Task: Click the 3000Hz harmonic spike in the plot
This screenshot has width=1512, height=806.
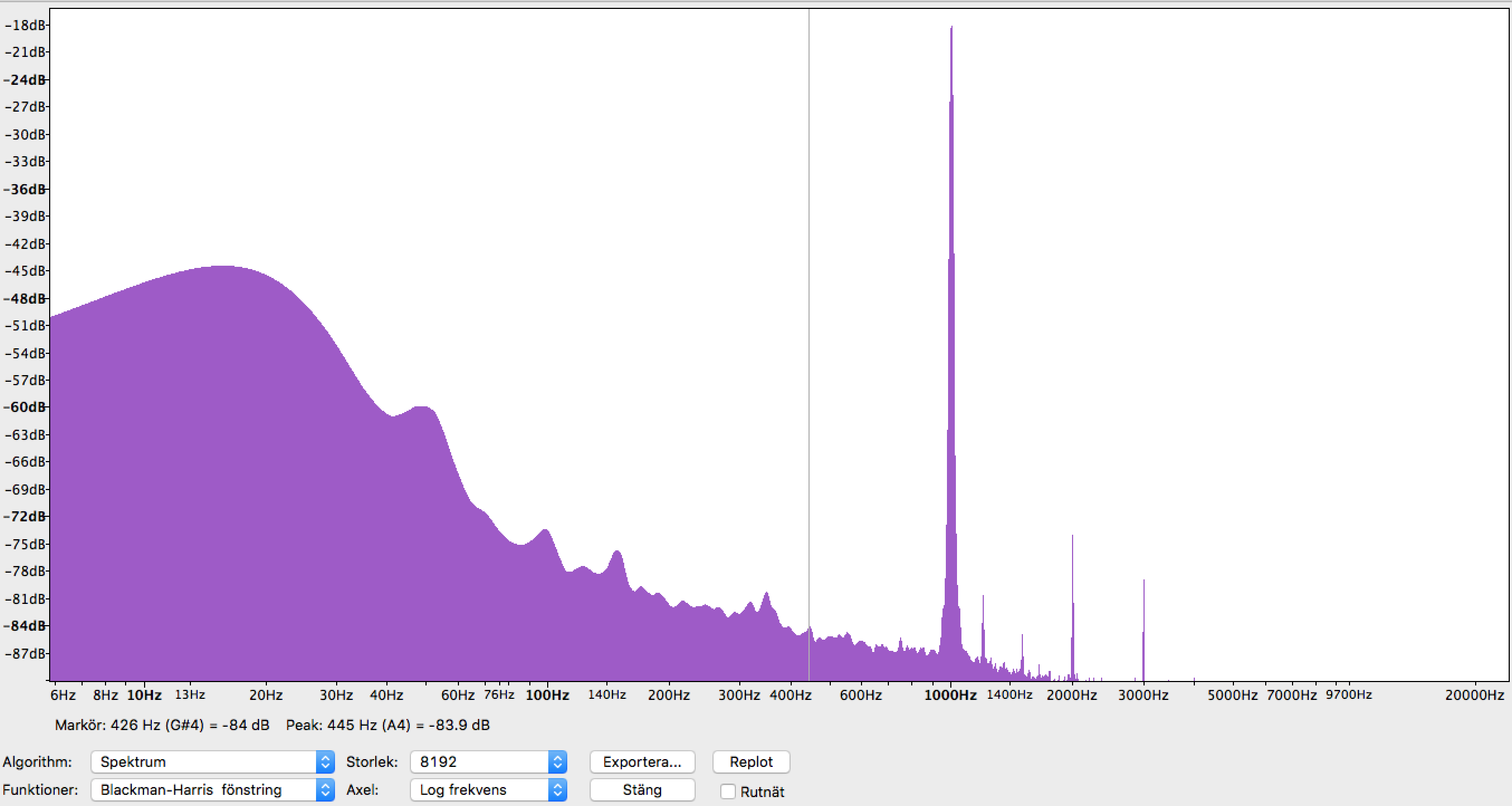Action: pyautogui.click(x=1143, y=630)
